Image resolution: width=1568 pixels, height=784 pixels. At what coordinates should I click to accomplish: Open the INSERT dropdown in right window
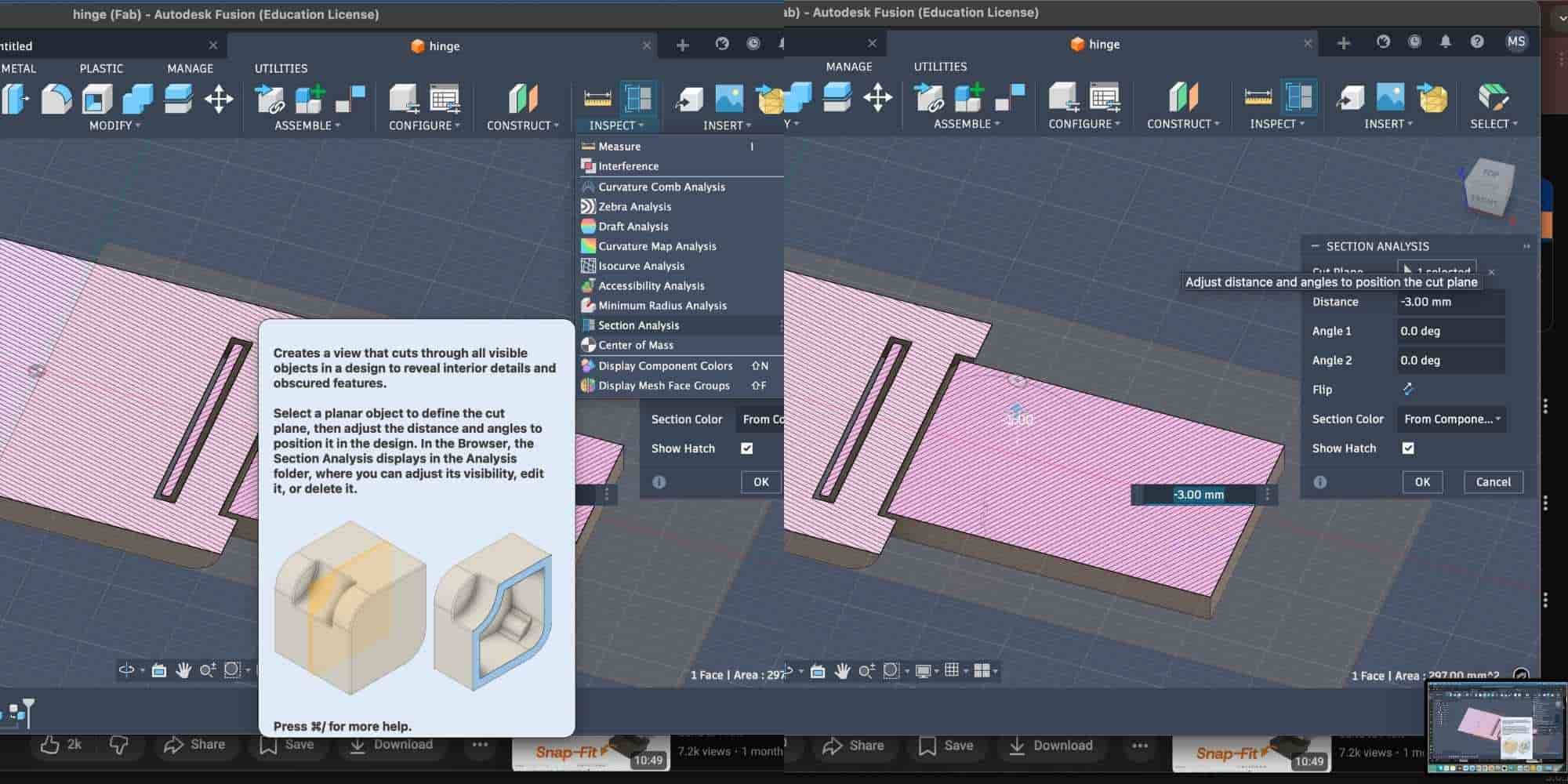tap(1388, 124)
